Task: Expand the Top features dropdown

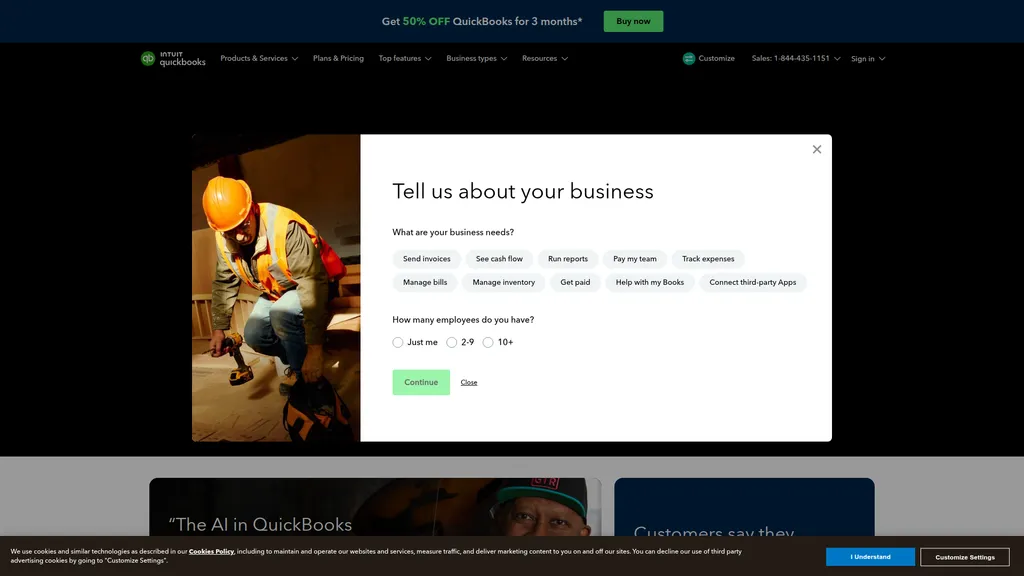Action: pyautogui.click(x=405, y=59)
